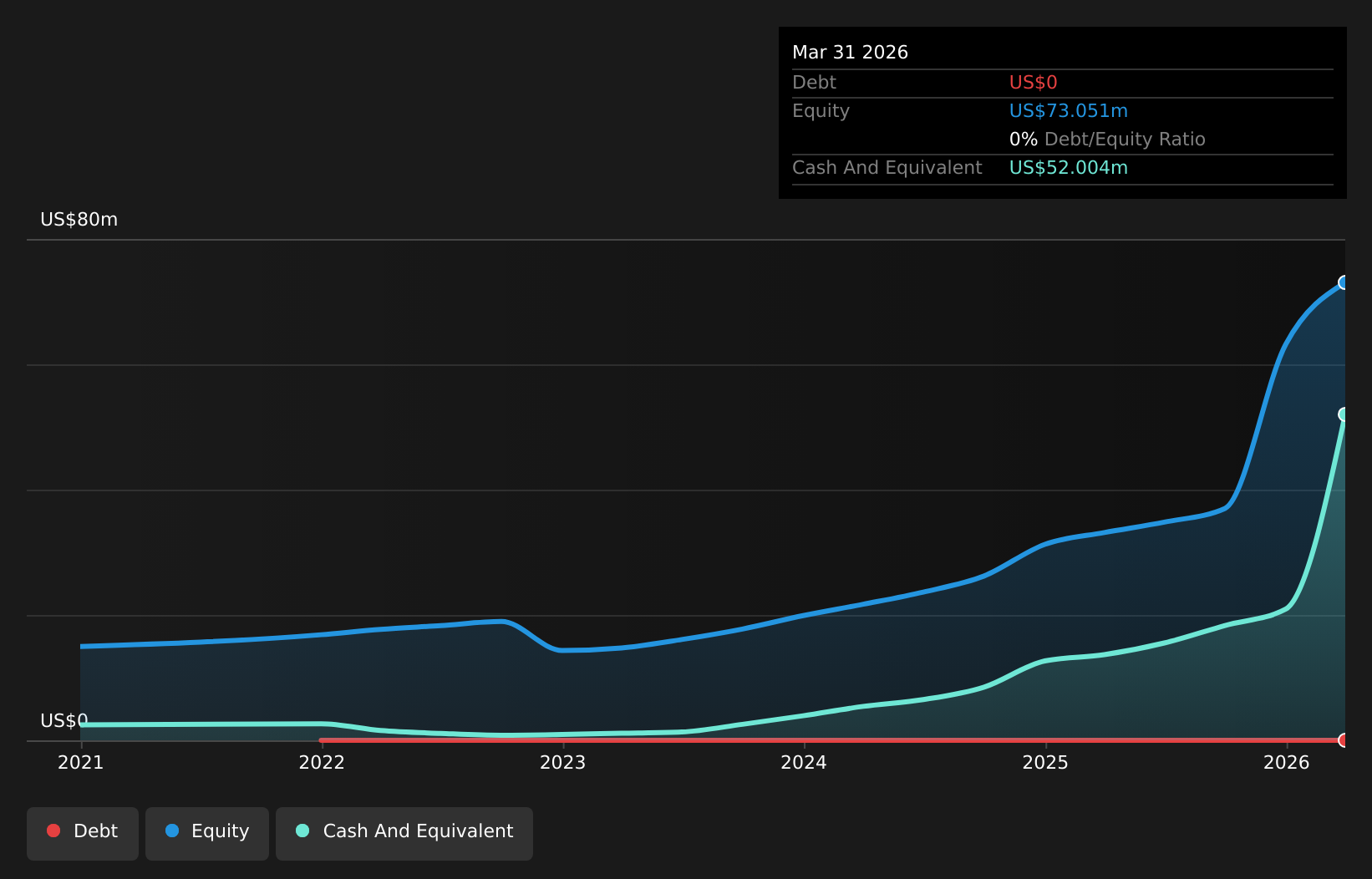Toggle the Debt legend button
This screenshot has width=1372, height=879.
[x=83, y=833]
